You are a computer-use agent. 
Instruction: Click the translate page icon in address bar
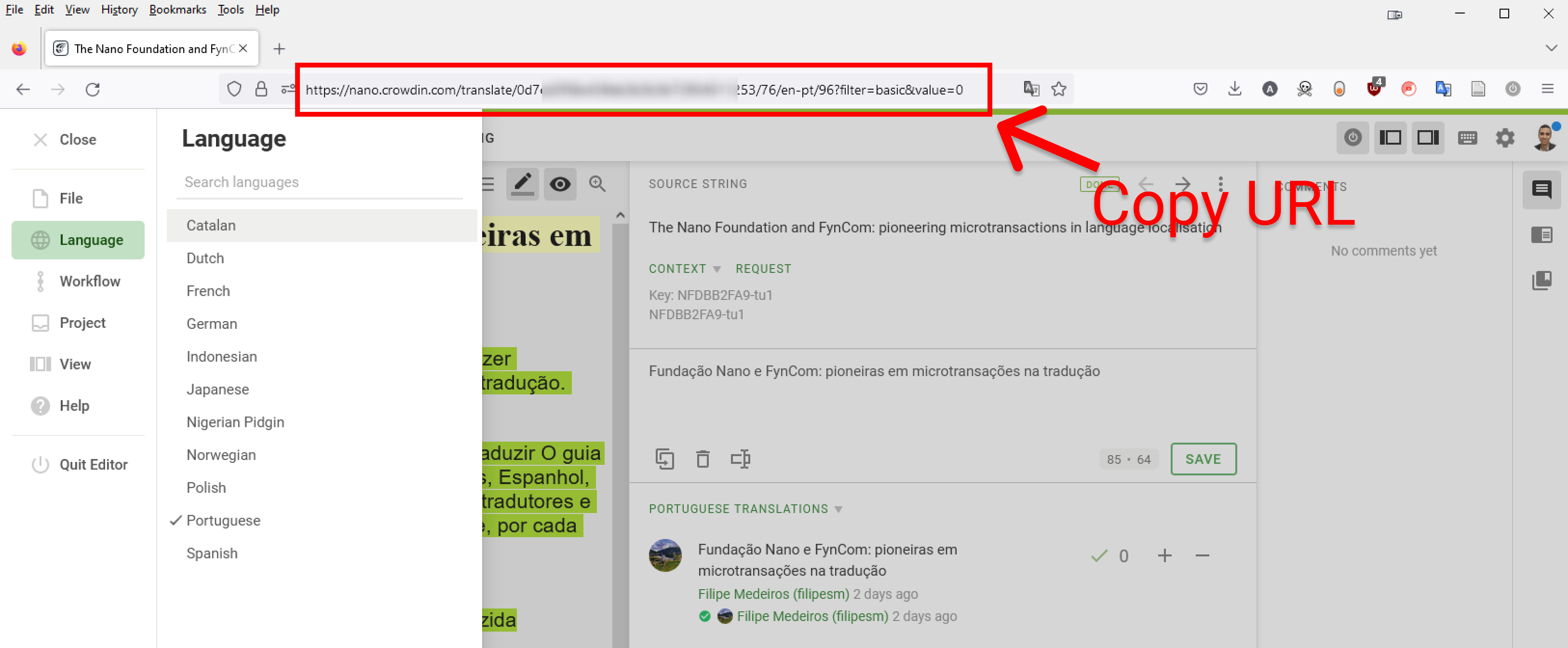(x=1031, y=89)
